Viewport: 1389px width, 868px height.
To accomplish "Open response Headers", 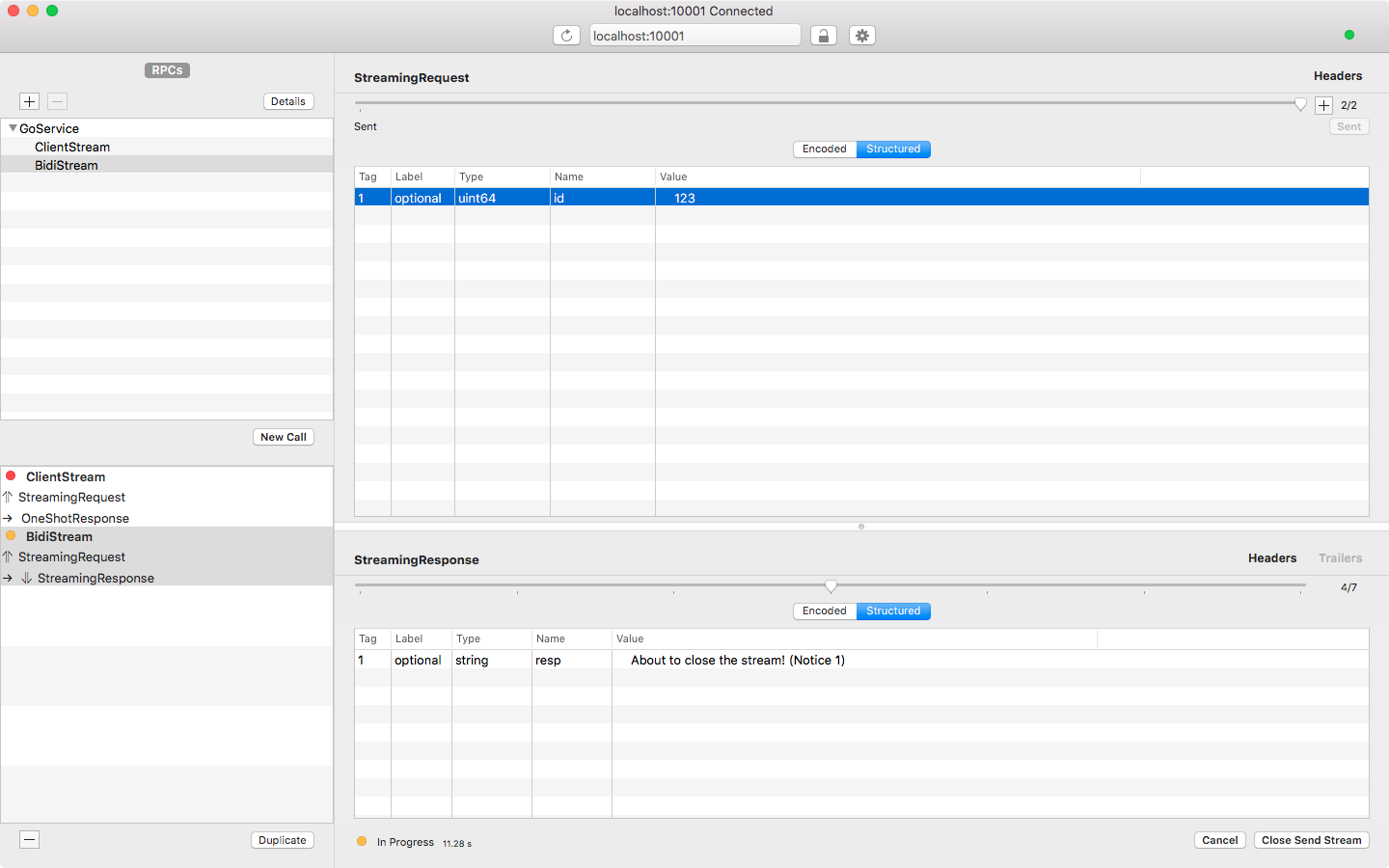I will point(1272,558).
